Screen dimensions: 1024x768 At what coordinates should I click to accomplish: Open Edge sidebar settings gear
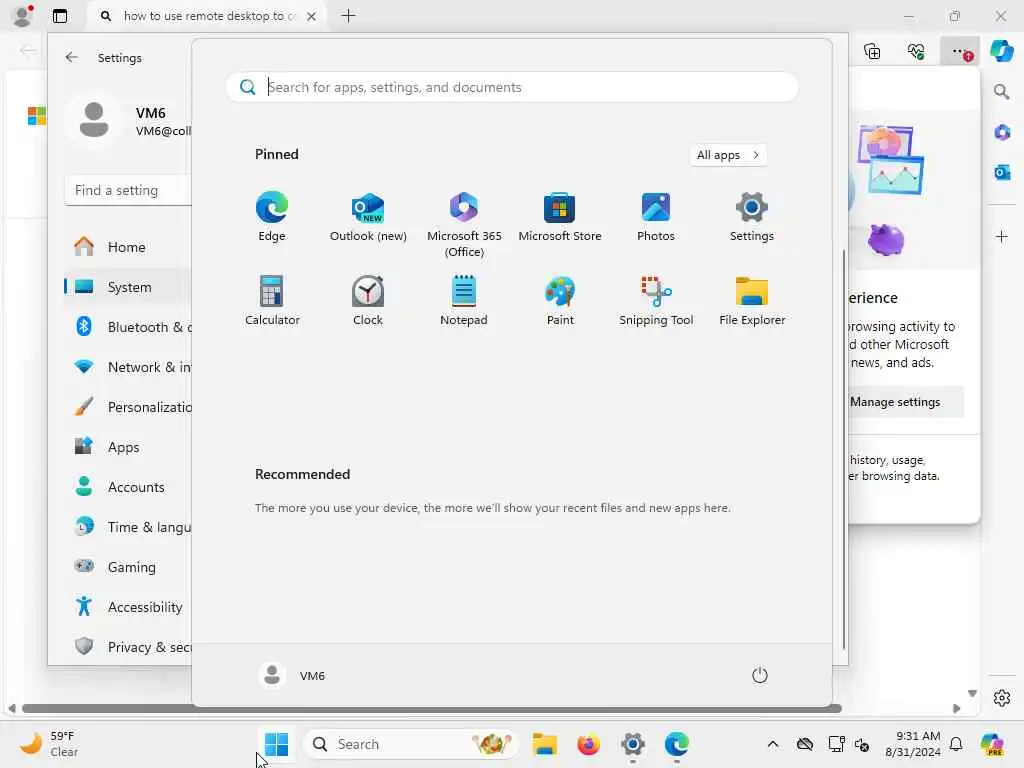[x=1002, y=698]
